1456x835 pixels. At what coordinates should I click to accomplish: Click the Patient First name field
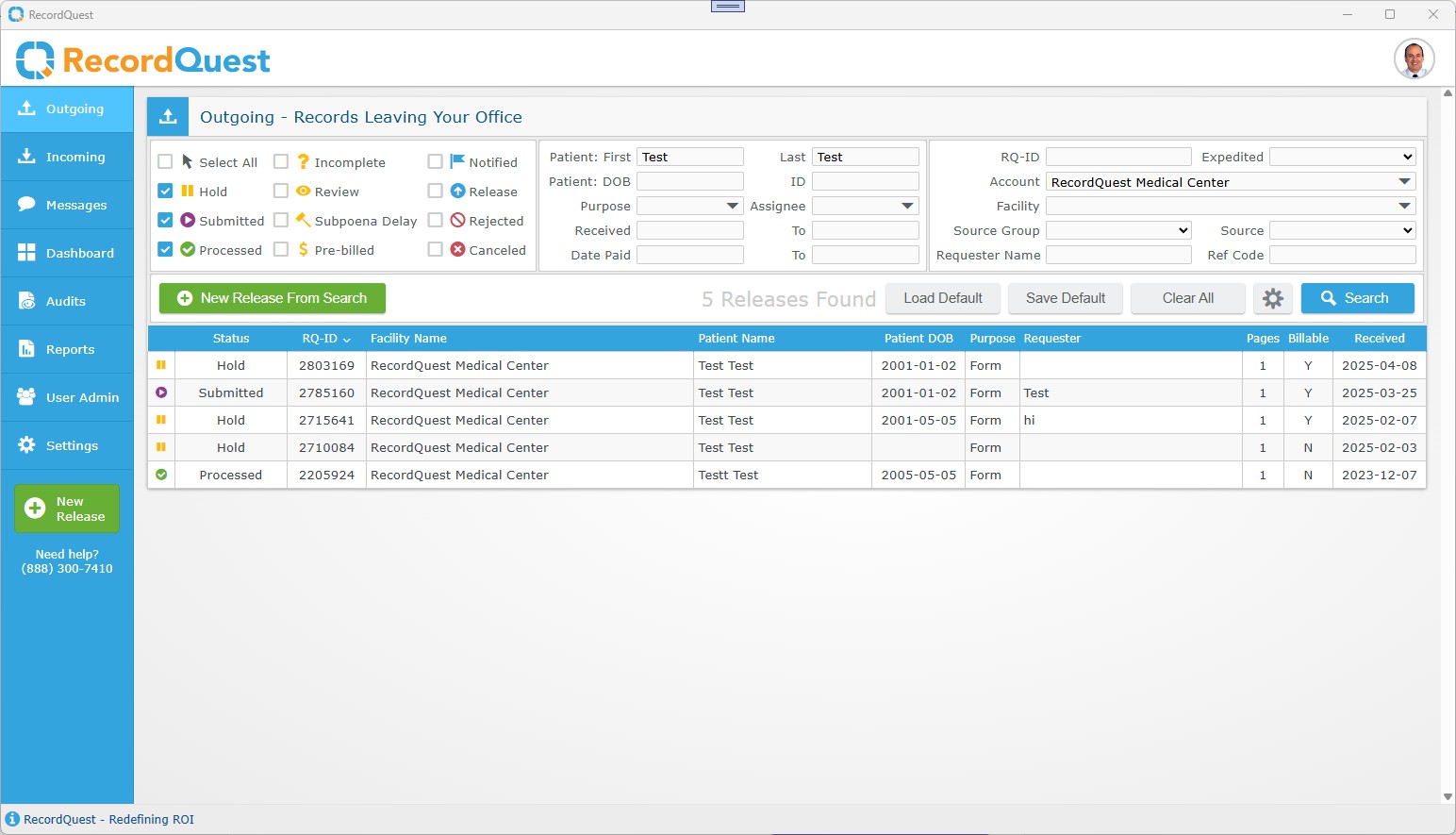(x=690, y=157)
